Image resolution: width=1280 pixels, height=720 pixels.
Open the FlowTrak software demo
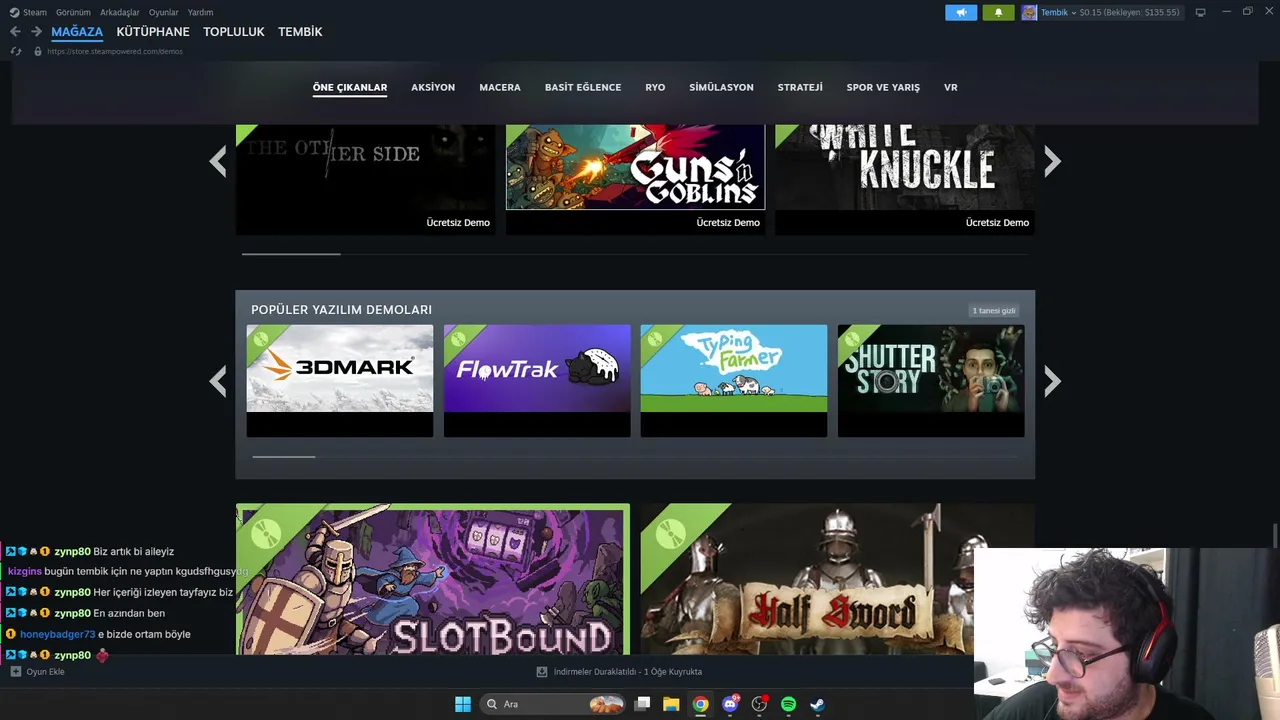click(x=537, y=381)
